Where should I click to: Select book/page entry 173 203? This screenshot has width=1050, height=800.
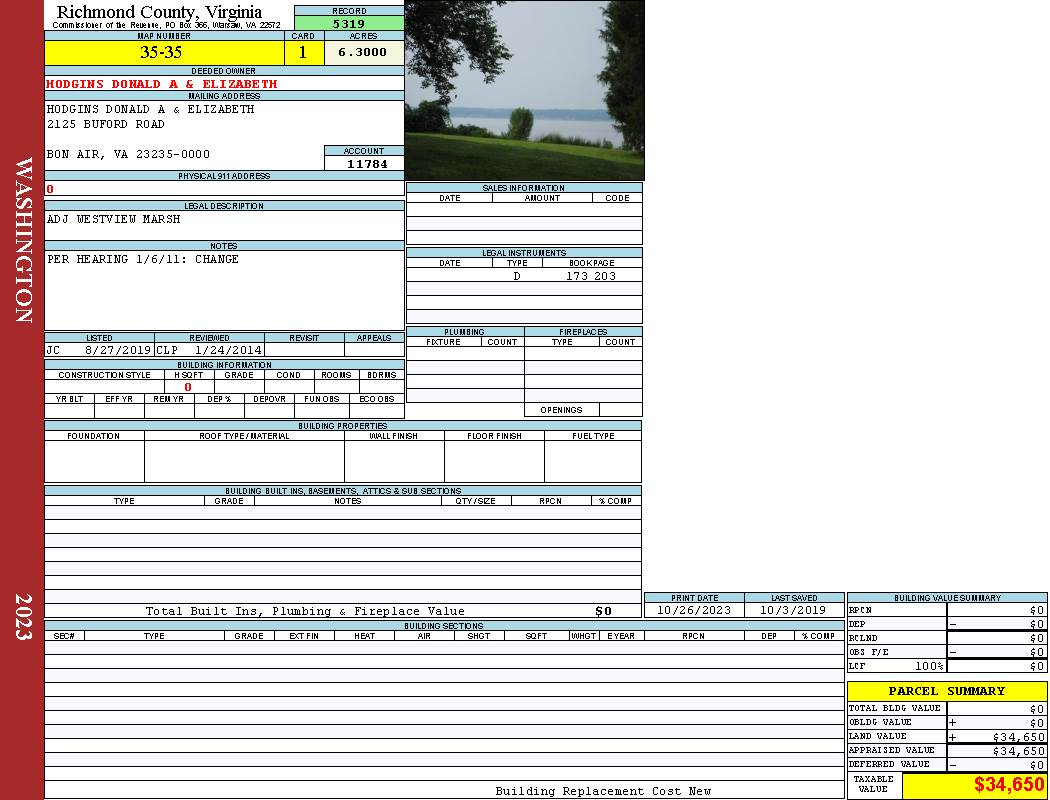(x=590, y=276)
